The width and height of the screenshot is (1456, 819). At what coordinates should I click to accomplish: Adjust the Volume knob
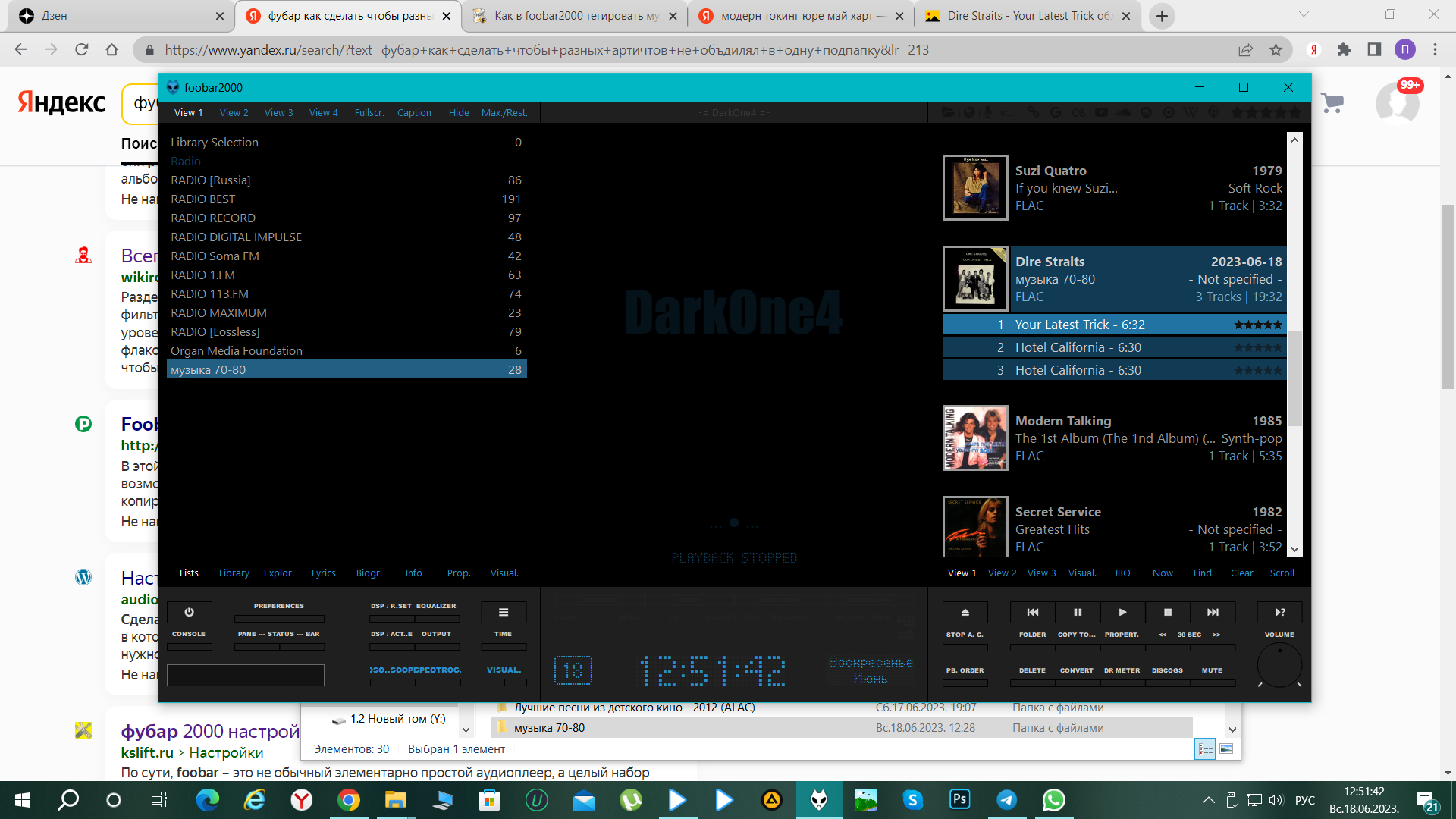pyautogui.click(x=1279, y=665)
